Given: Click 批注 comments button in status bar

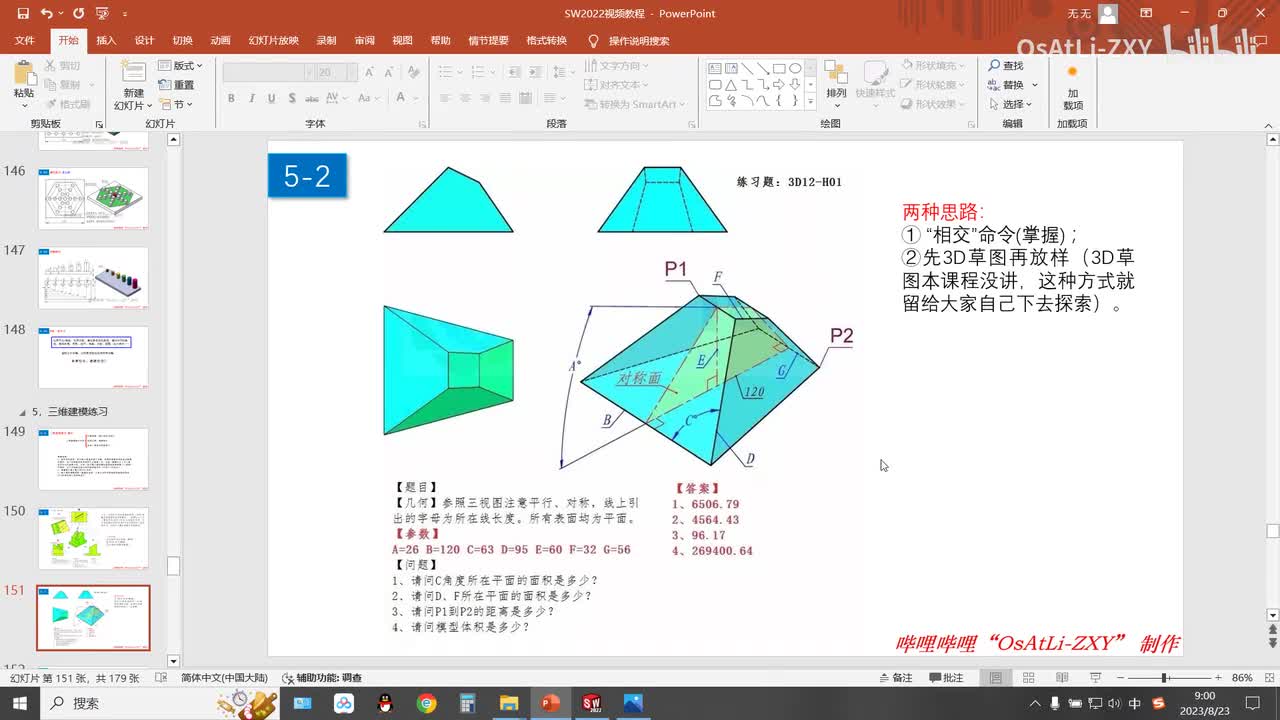Looking at the screenshot, I should [946, 678].
